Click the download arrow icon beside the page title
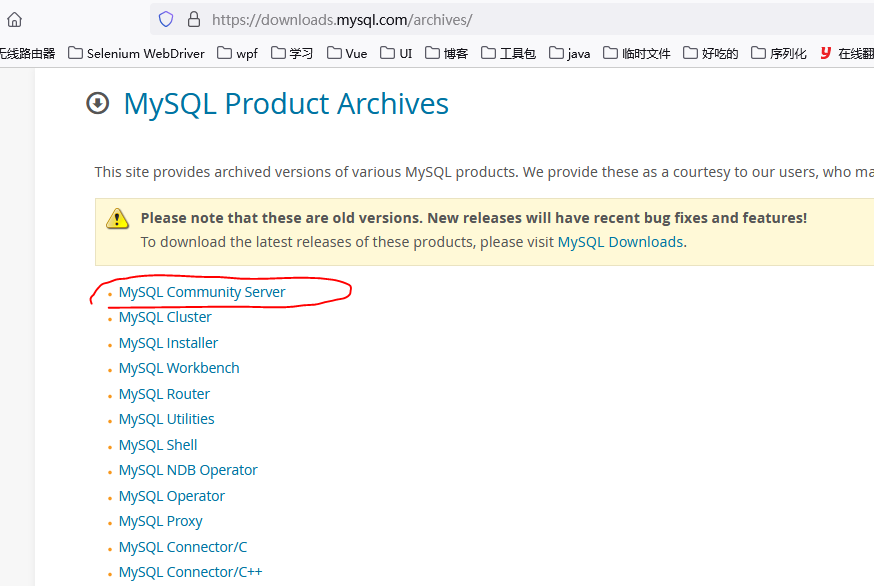Screen dimensions: 874x586 [97, 103]
